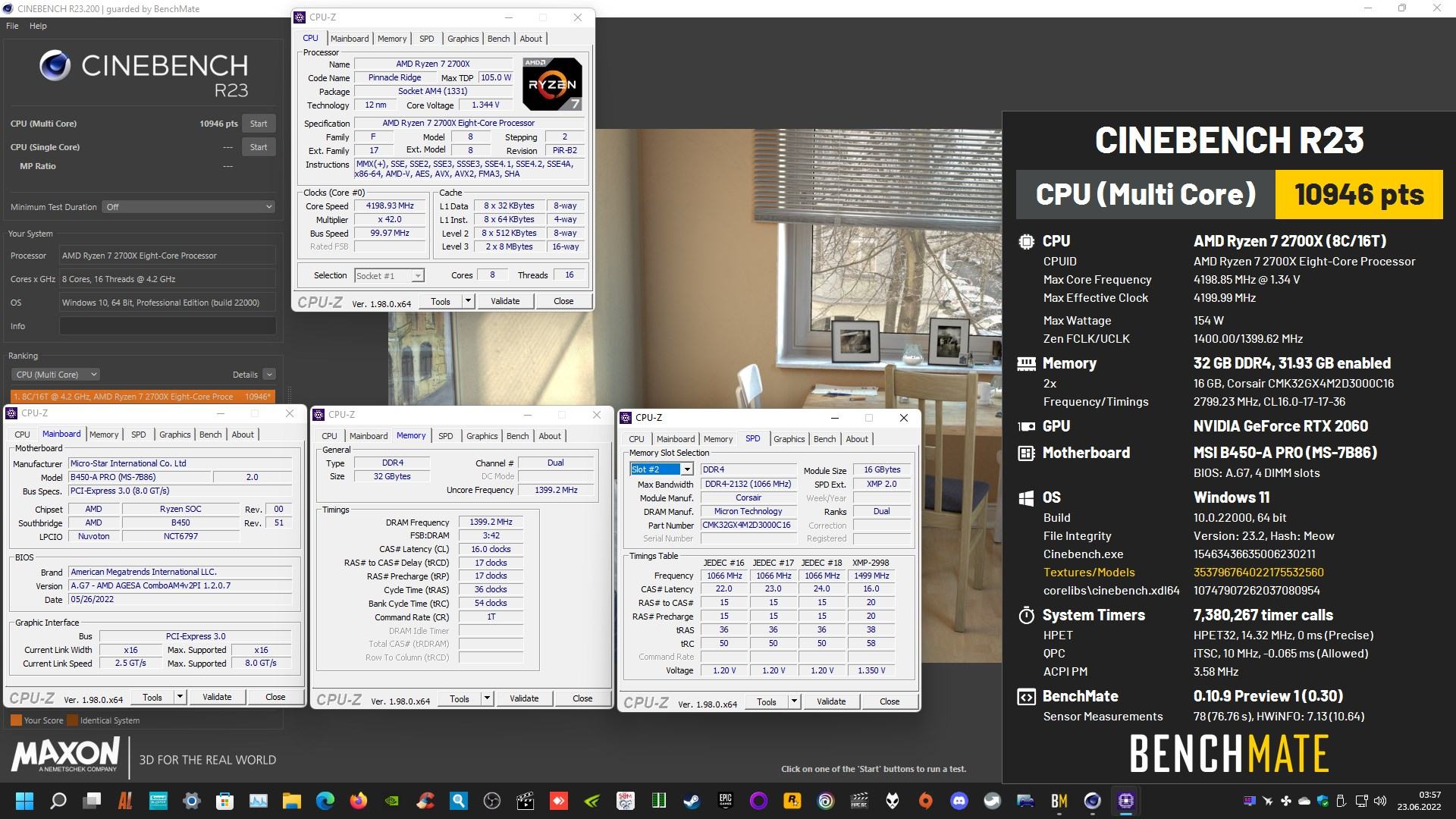Click Tools button in Memory CPU-Z window
Screen dimensions: 1456x819
[459, 699]
